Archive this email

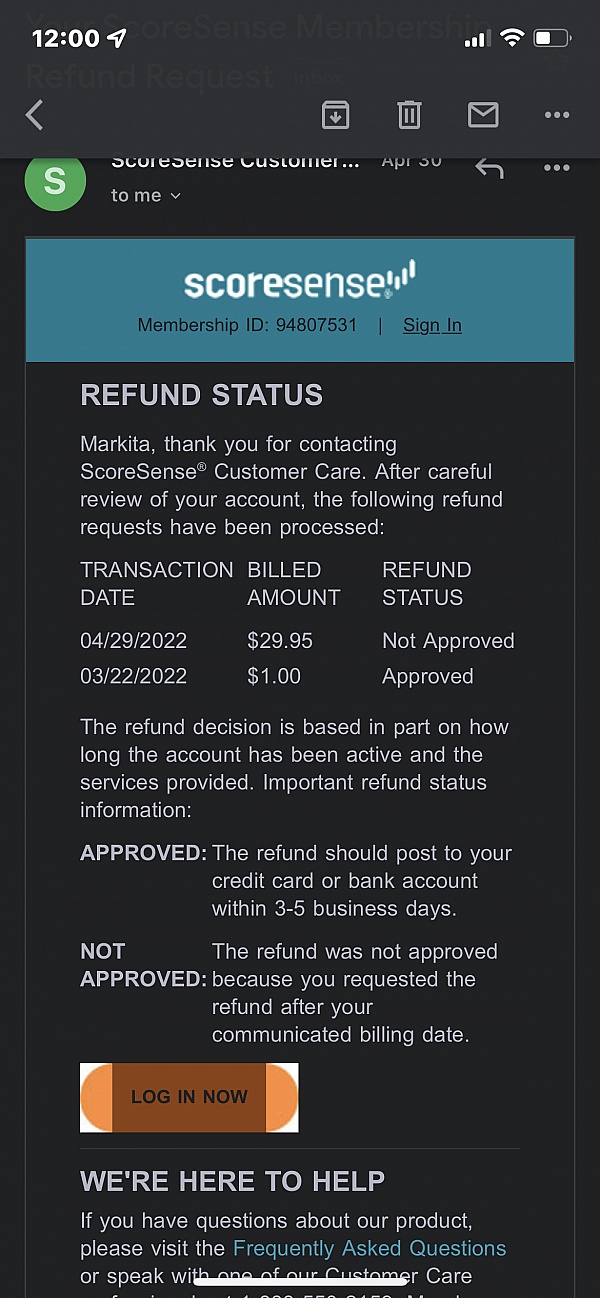(x=335, y=116)
